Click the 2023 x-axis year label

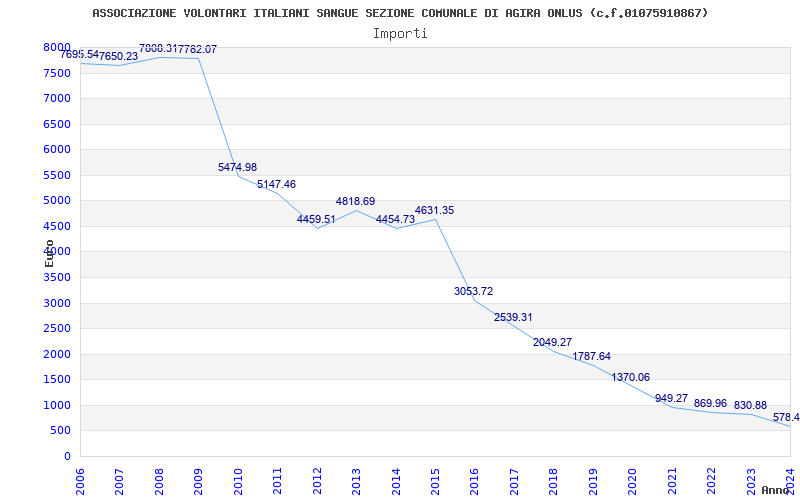751,481
